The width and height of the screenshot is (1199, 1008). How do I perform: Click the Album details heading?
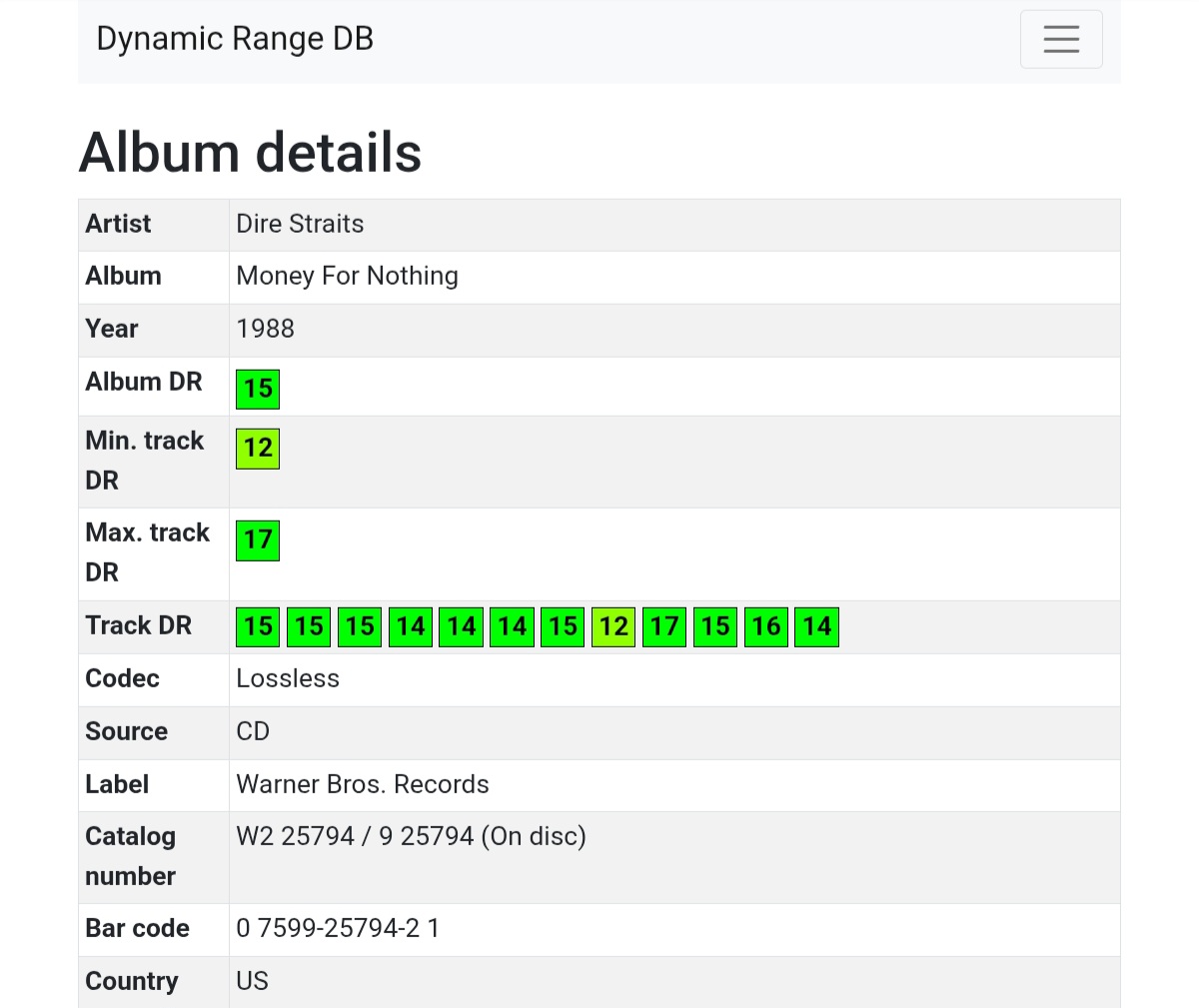coord(250,153)
